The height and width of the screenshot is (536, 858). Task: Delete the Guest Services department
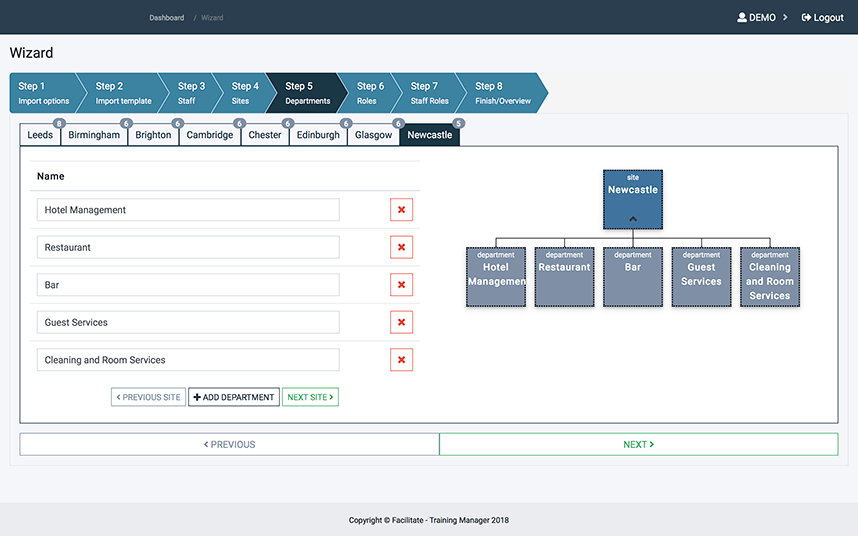pos(401,323)
